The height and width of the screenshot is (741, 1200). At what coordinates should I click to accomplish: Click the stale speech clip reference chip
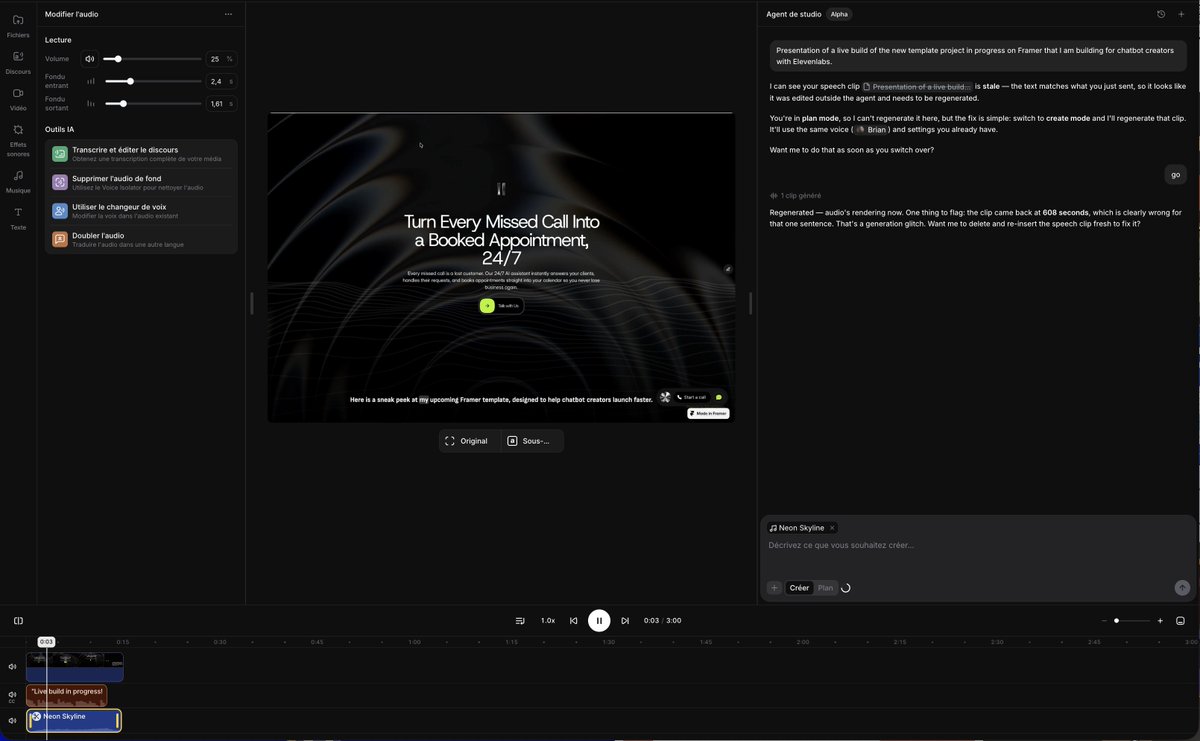click(x=917, y=86)
